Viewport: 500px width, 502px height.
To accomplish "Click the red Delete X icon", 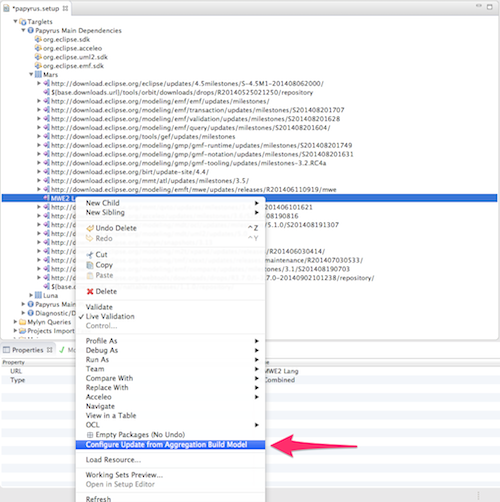I will point(90,292).
